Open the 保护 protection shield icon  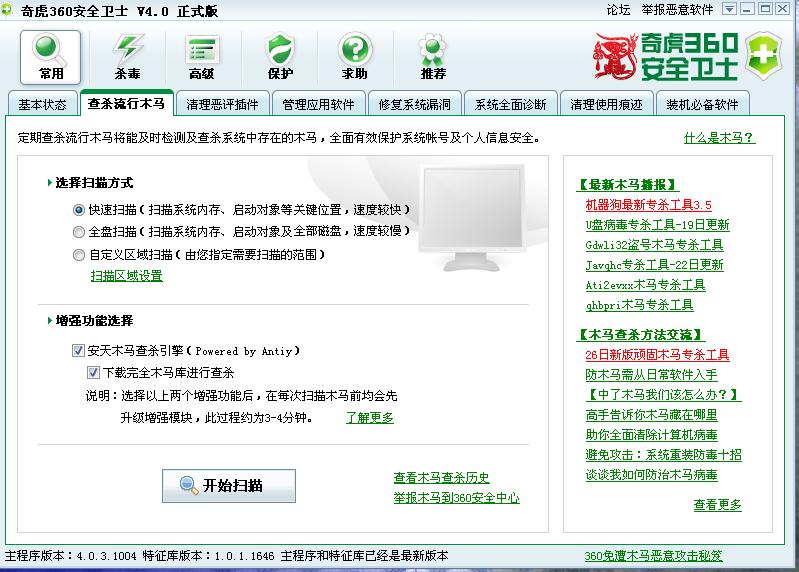[x=280, y=57]
